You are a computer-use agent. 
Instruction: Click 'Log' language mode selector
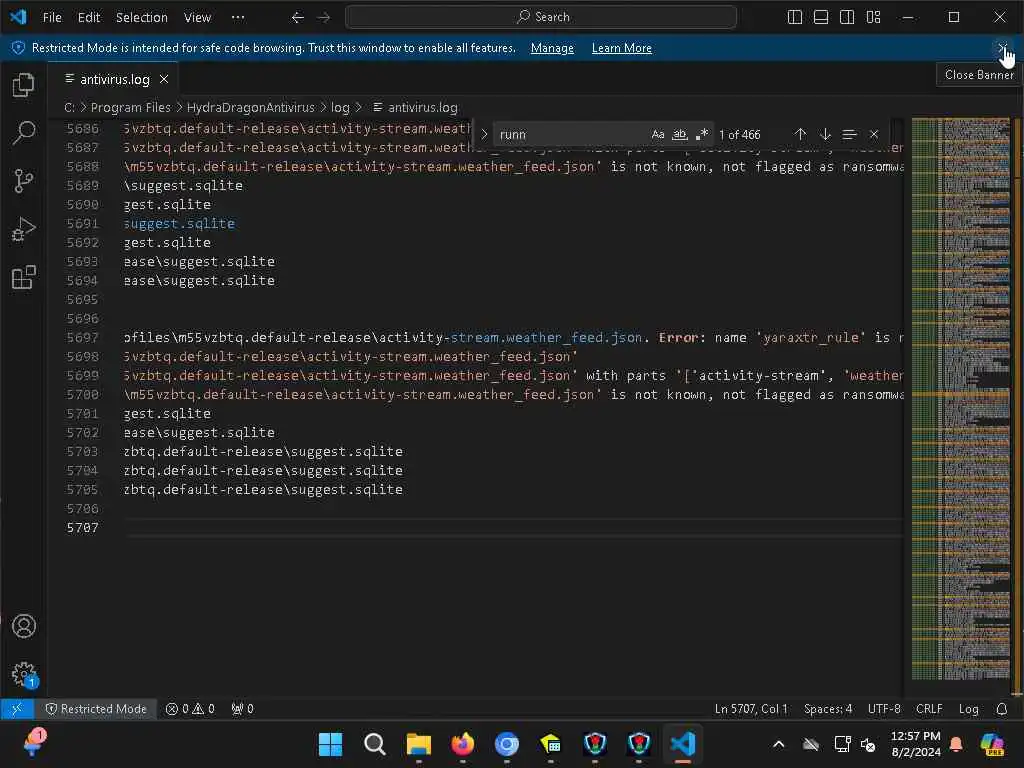pyautogui.click(x=968, y=709)
